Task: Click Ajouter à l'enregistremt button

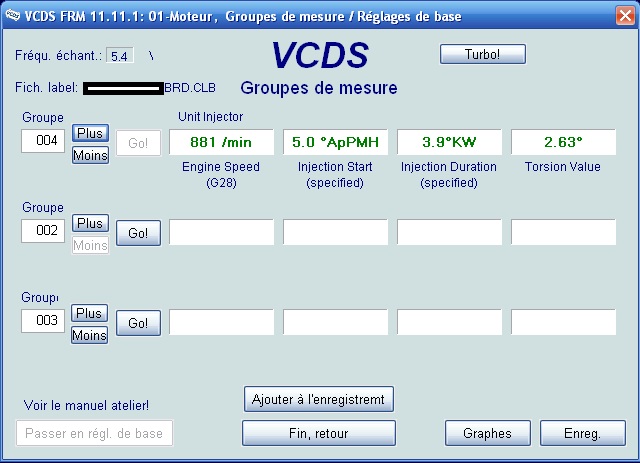Action: tap(318, 399)
